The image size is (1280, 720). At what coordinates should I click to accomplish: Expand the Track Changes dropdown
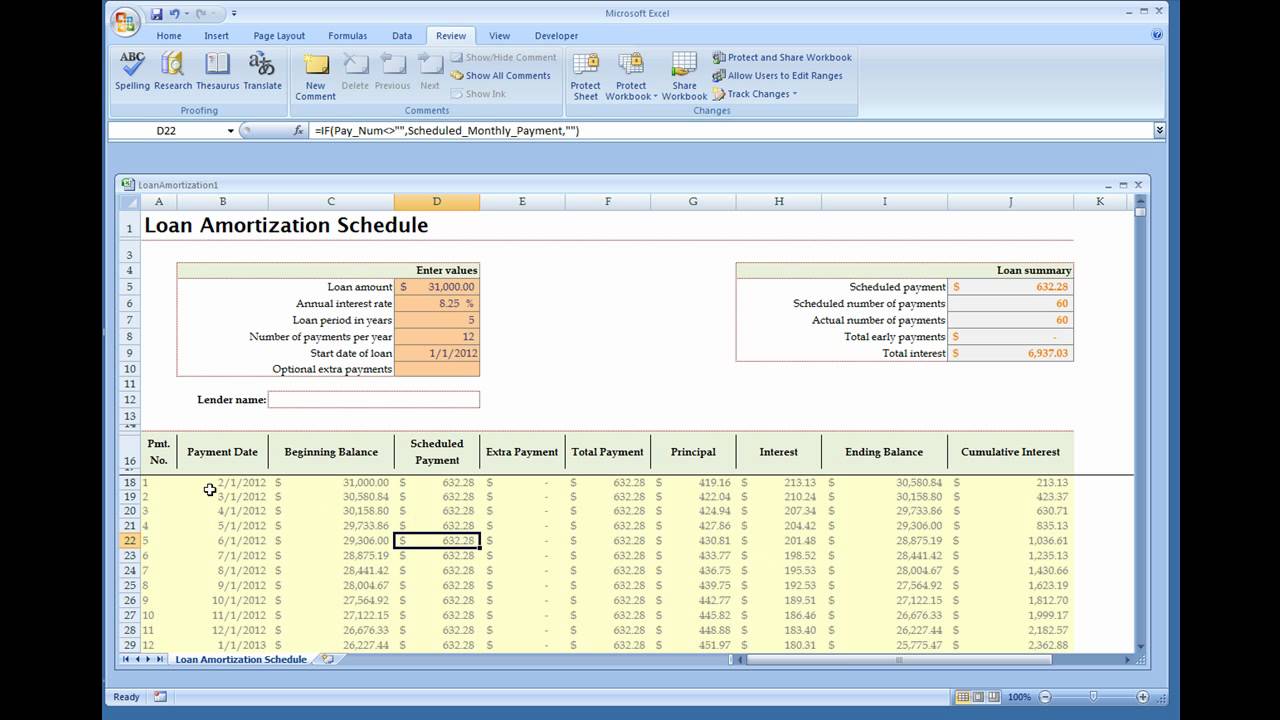point(756,94)
